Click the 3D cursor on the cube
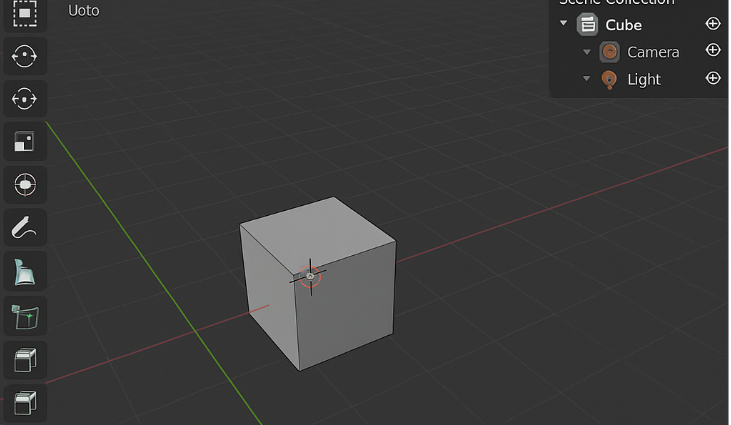The height and width of the screenshot is (425, 731). tap(310, 277)
